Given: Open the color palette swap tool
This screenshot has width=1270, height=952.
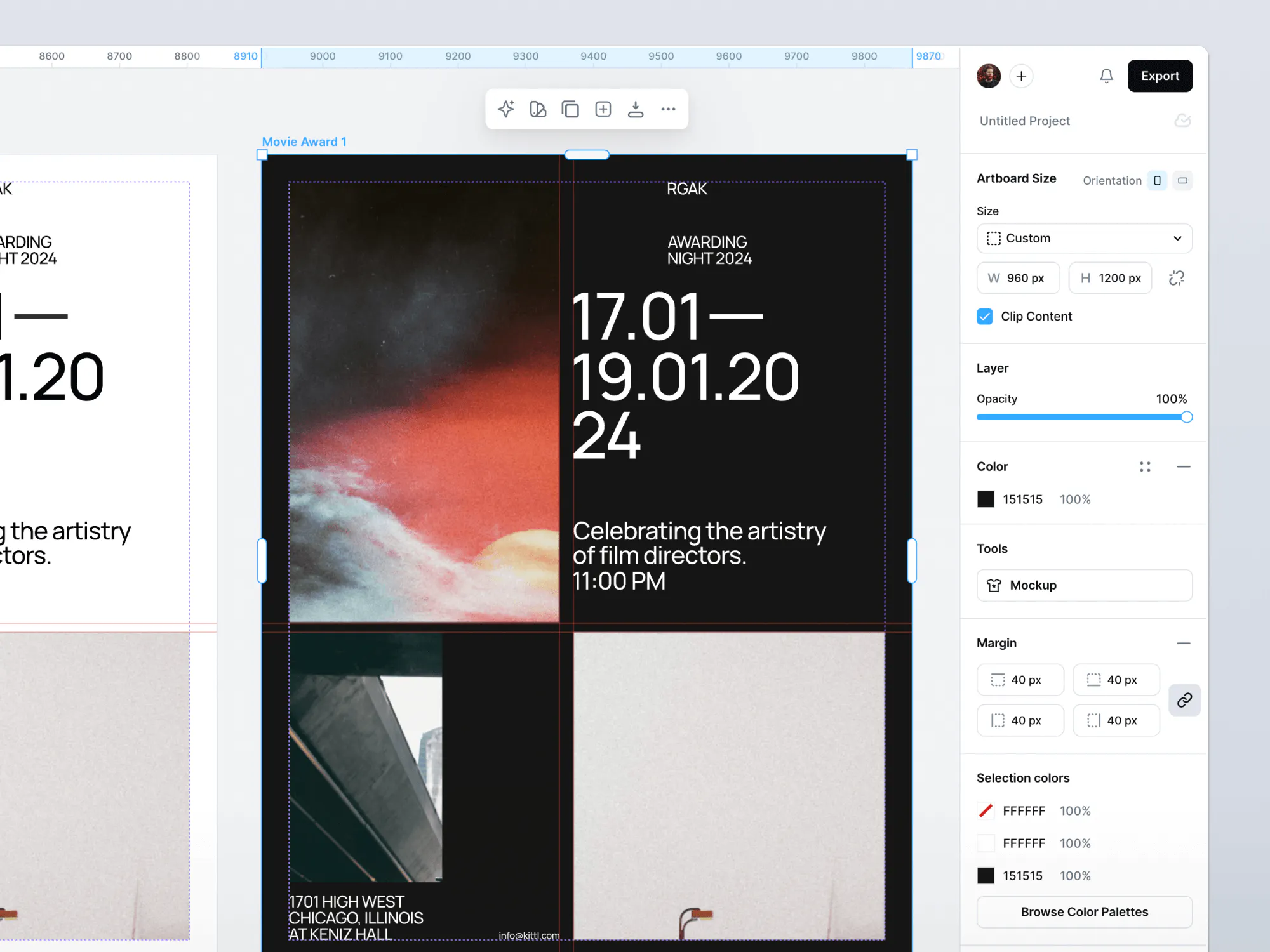Looking at the screenshot, I should point(538,109).
